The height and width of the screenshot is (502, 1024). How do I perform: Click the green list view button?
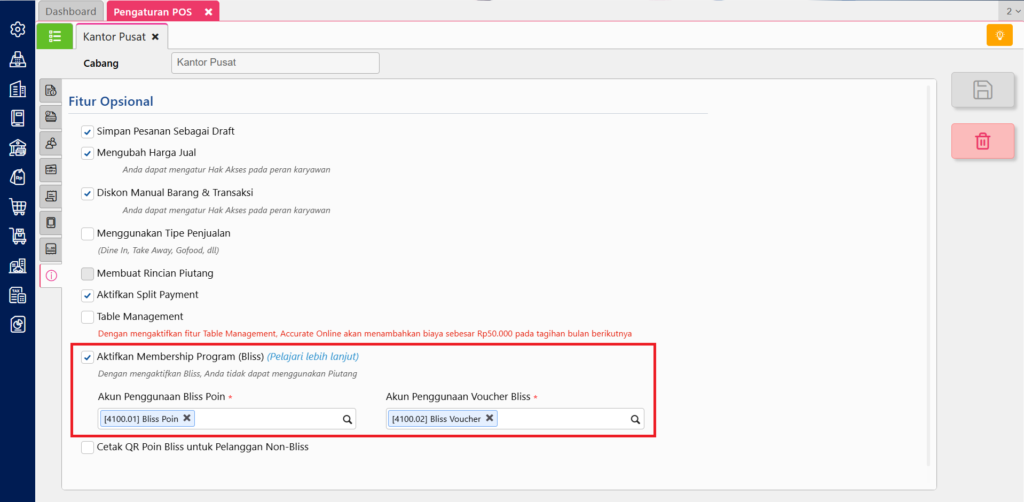tap(54, 36)
